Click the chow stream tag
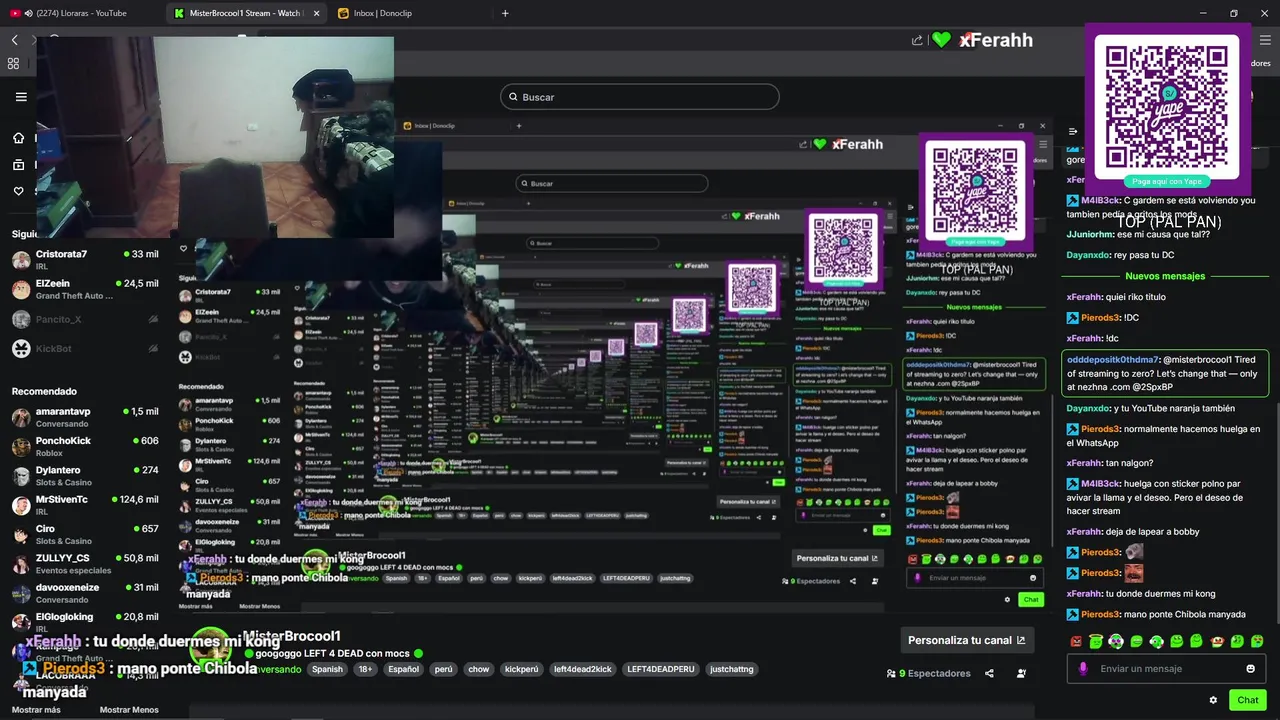1280x720 pixels. 479,669
